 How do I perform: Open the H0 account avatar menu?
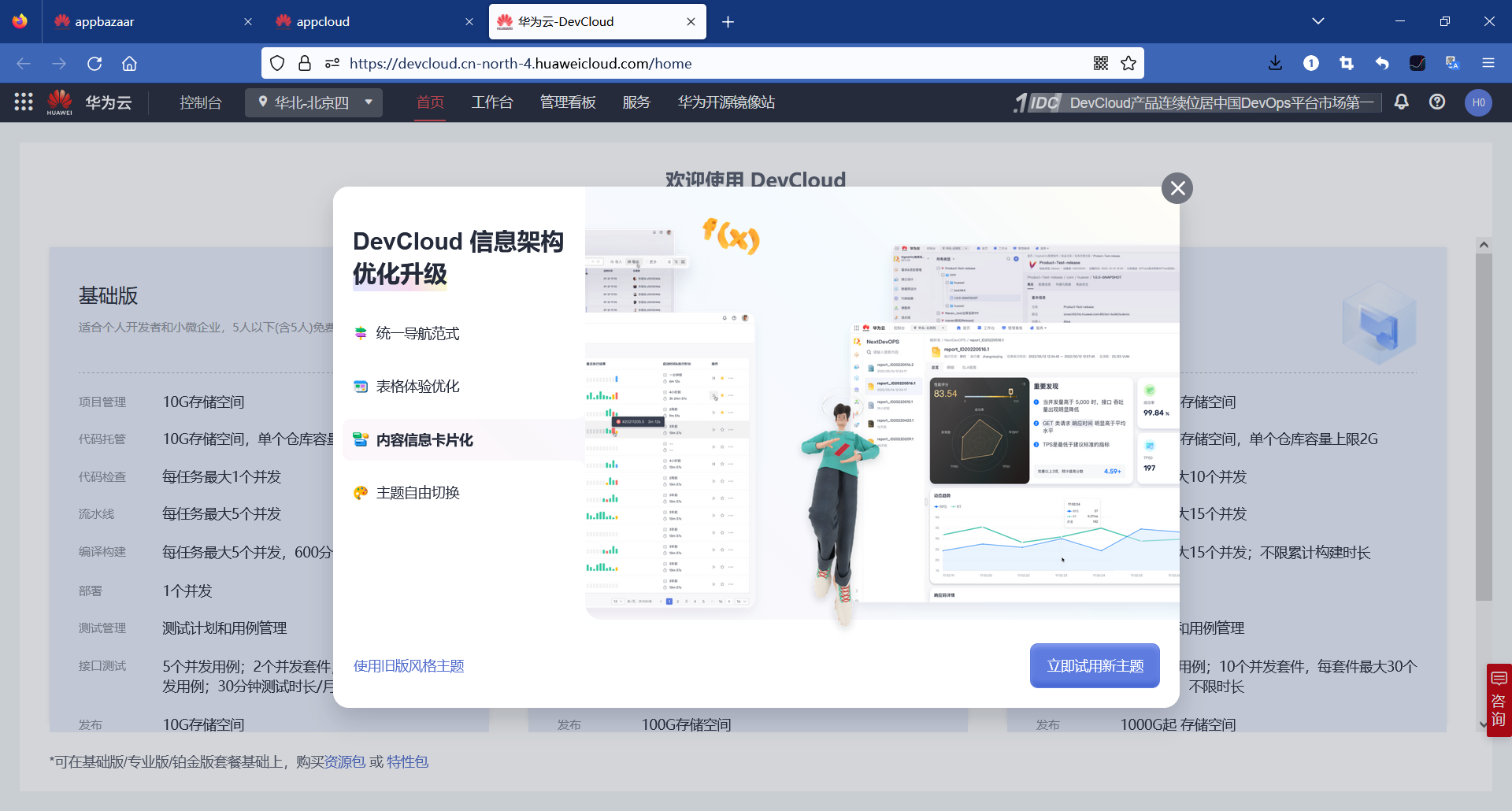pos(1478,102)
